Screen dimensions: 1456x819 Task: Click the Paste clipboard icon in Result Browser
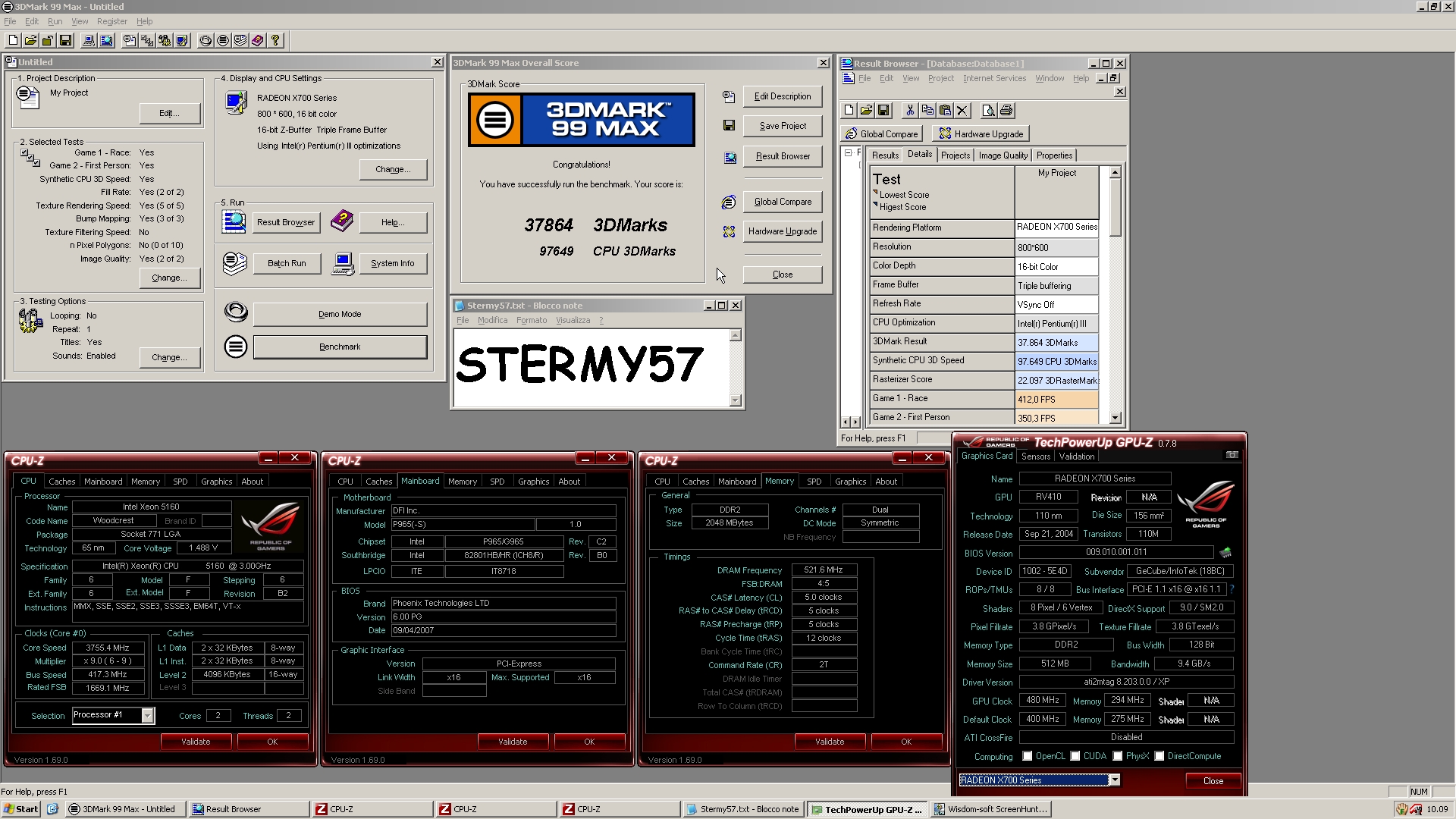(945, 111)
